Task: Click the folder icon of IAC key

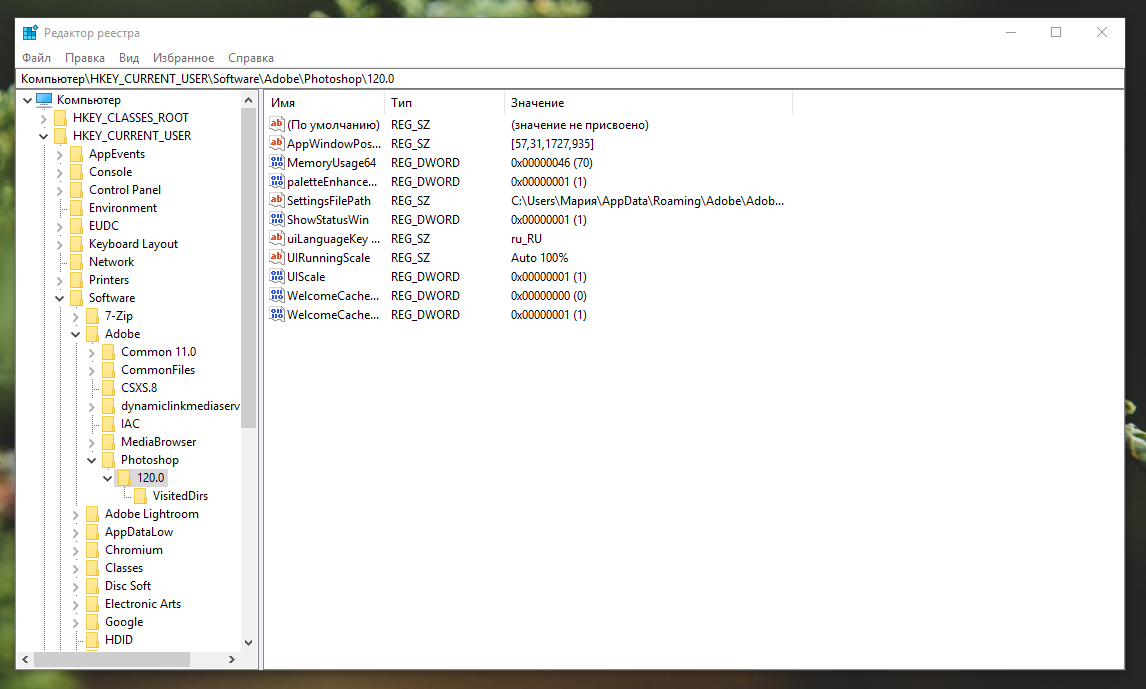Action: pos(109,424)
